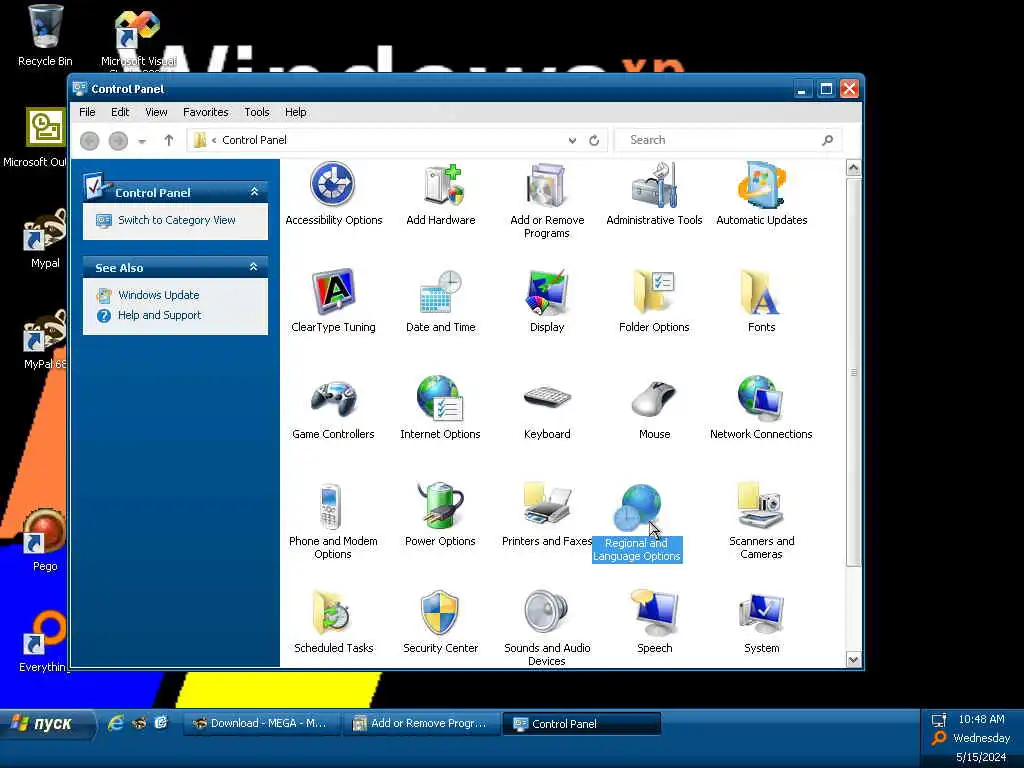
Task: Open Administrative Tools icon
Action: point(654,194)
